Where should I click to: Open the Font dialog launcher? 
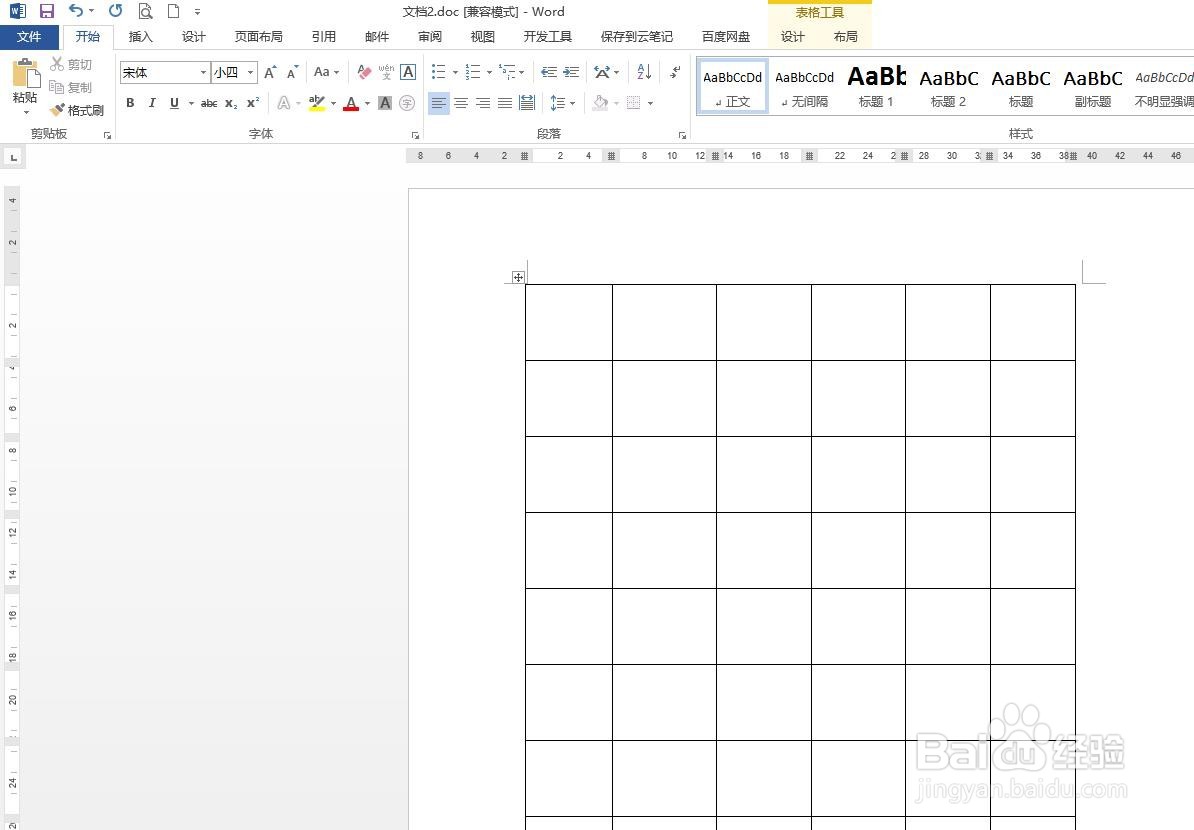pyautogui.click(x=415, y=135)
